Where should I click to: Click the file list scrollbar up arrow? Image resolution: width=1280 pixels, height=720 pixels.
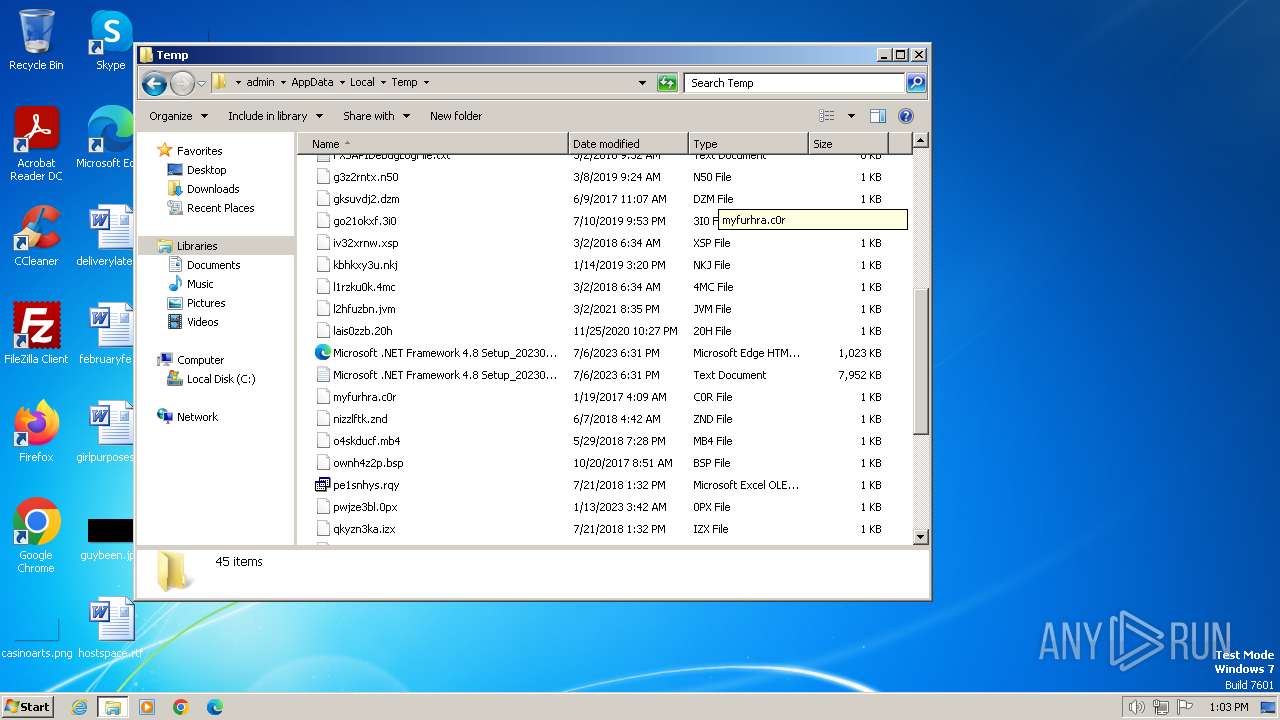tap(921, 141)
